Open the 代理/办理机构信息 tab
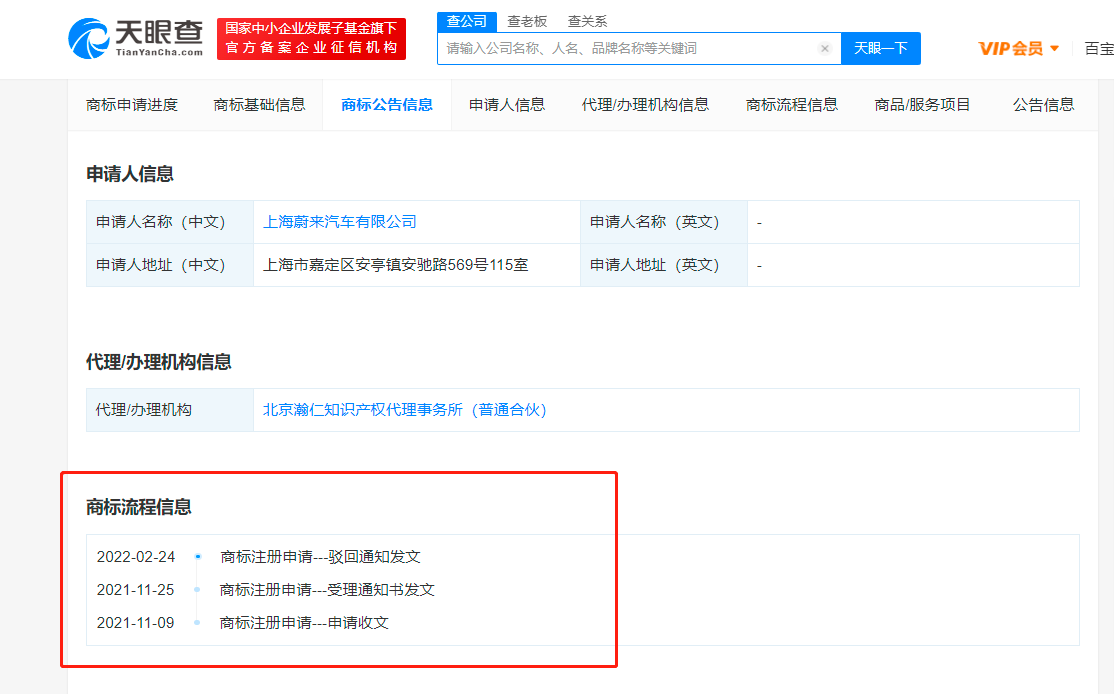This screenshot has height=694, width=1114. (x=645, y=105)
